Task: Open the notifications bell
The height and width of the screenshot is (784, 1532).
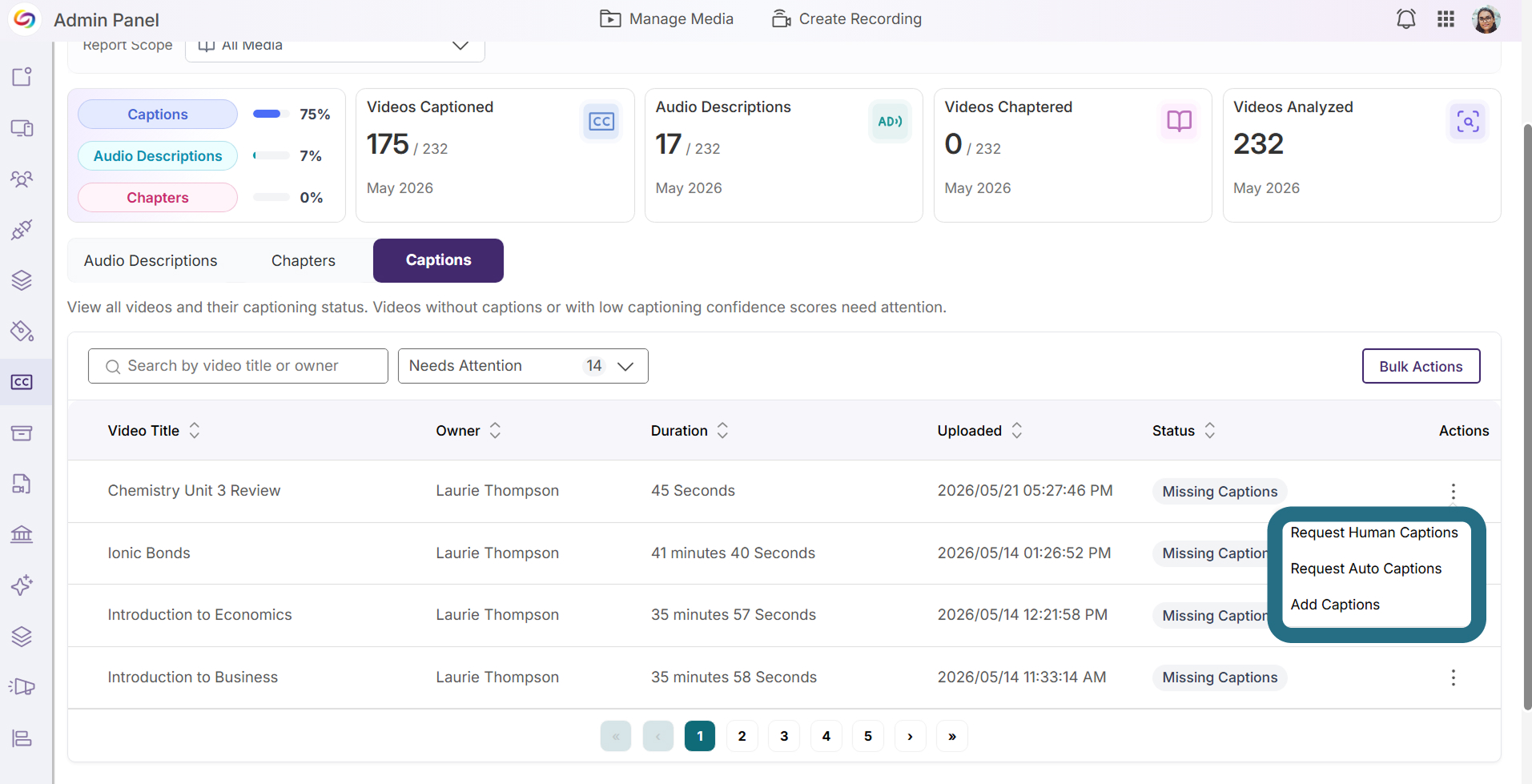Action: (x=1405, y=19)
